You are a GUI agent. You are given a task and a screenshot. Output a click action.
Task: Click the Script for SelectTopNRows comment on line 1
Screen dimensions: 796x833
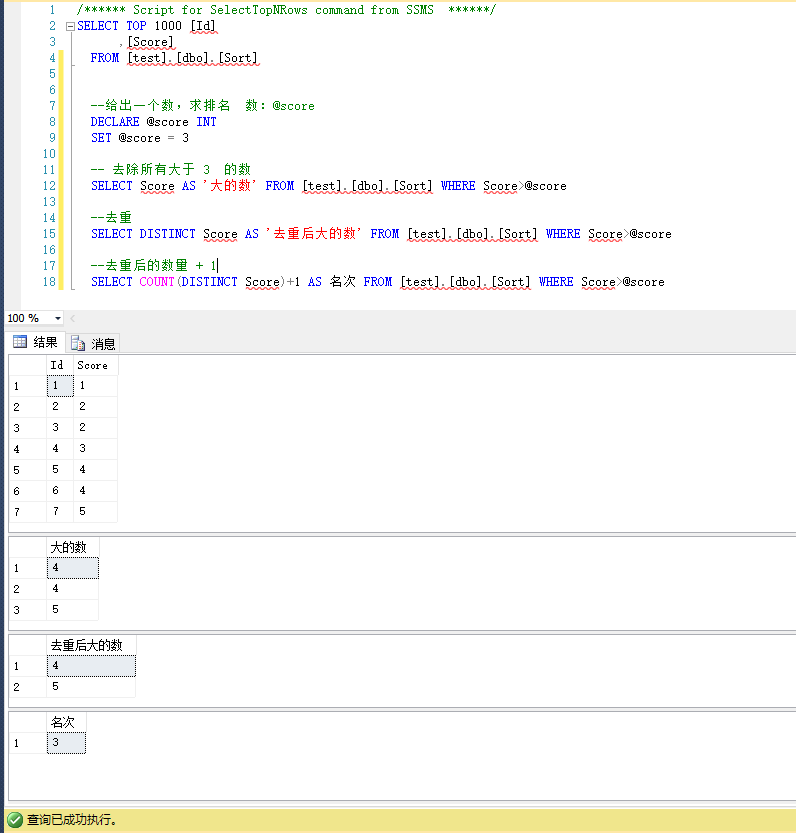[286, 10]
